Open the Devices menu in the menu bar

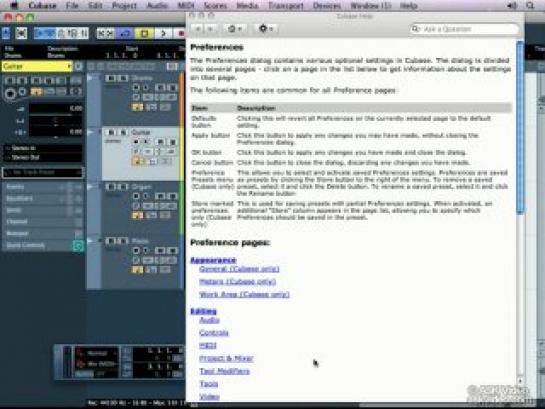click(327, 6)
